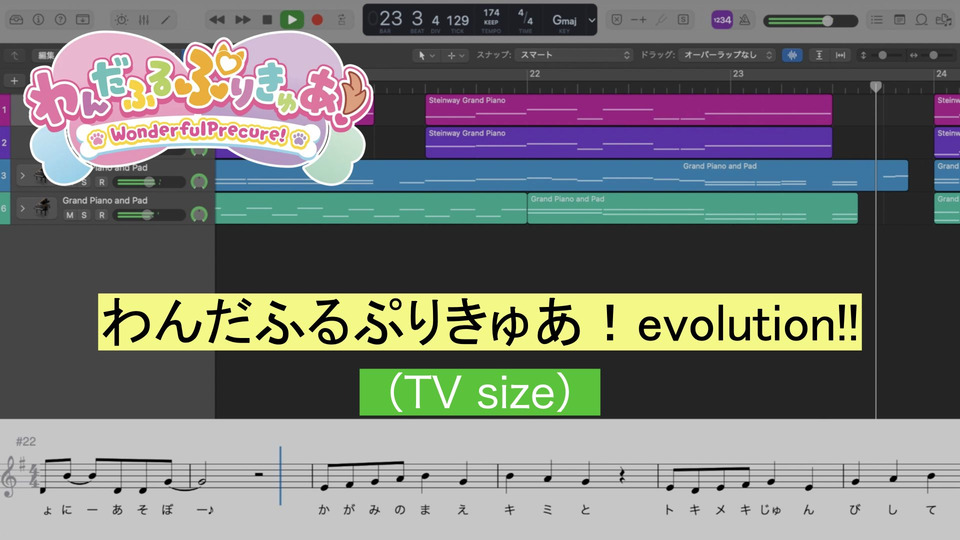The height and width of the screenshot is (540, 960).
Task: Click the tempo value 174
Action: tap(491, 13)
